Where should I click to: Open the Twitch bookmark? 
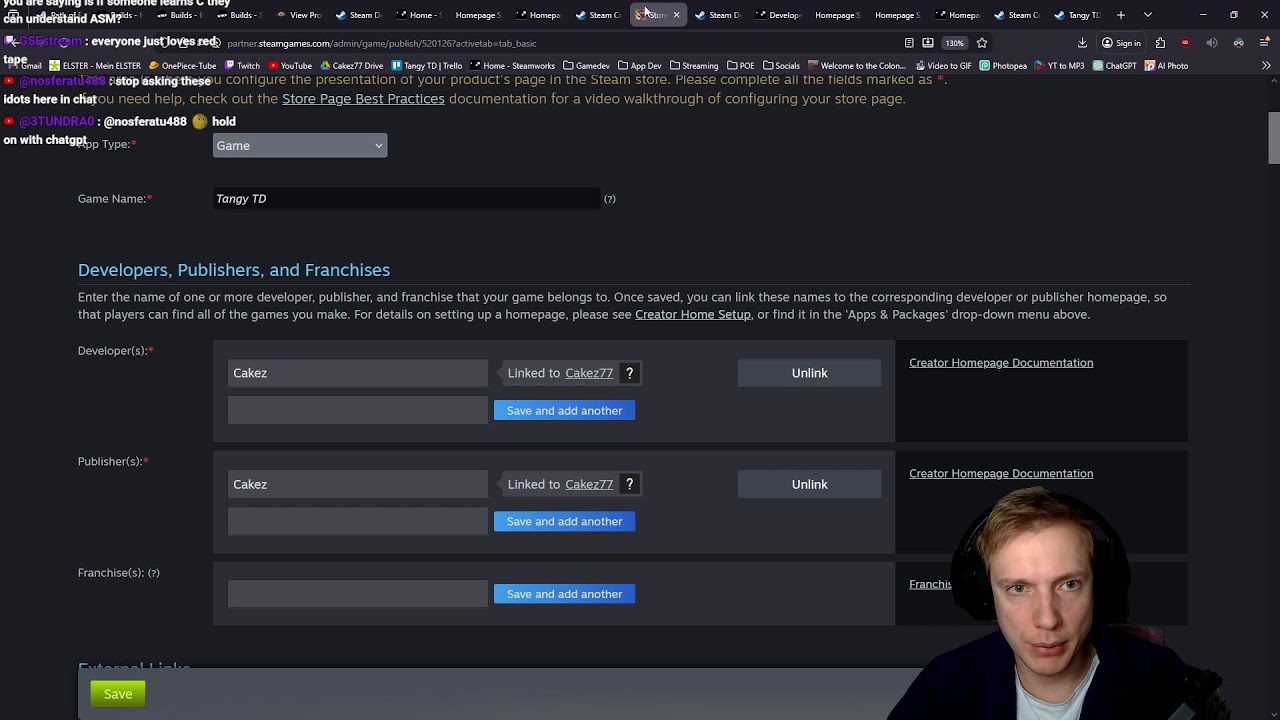tap(242, 66)
